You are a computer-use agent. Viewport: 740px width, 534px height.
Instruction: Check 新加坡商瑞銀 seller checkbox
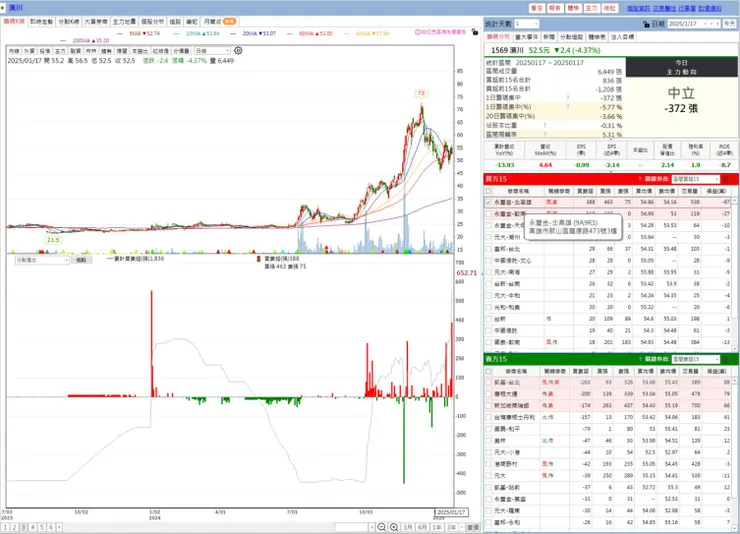pos(488,406)
